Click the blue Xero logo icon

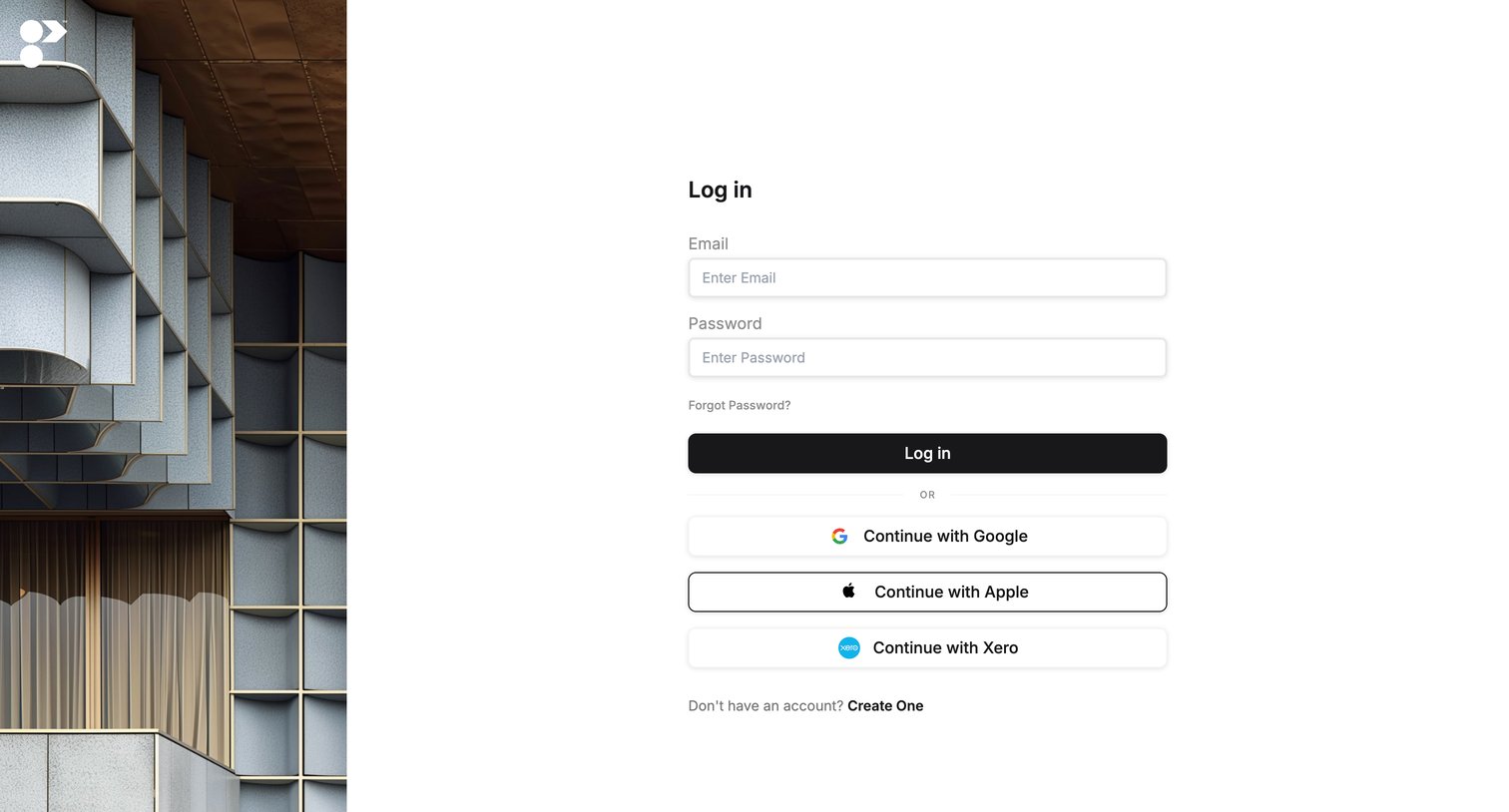pos(849,648)
